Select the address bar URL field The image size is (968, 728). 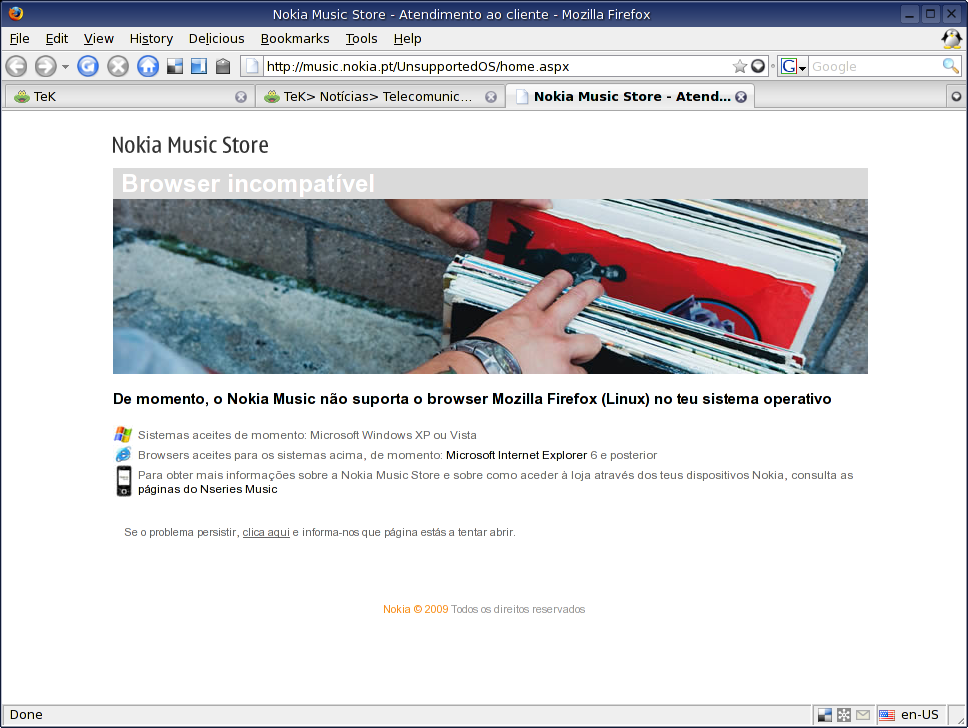pyautogui.click(x=497, y=66)
